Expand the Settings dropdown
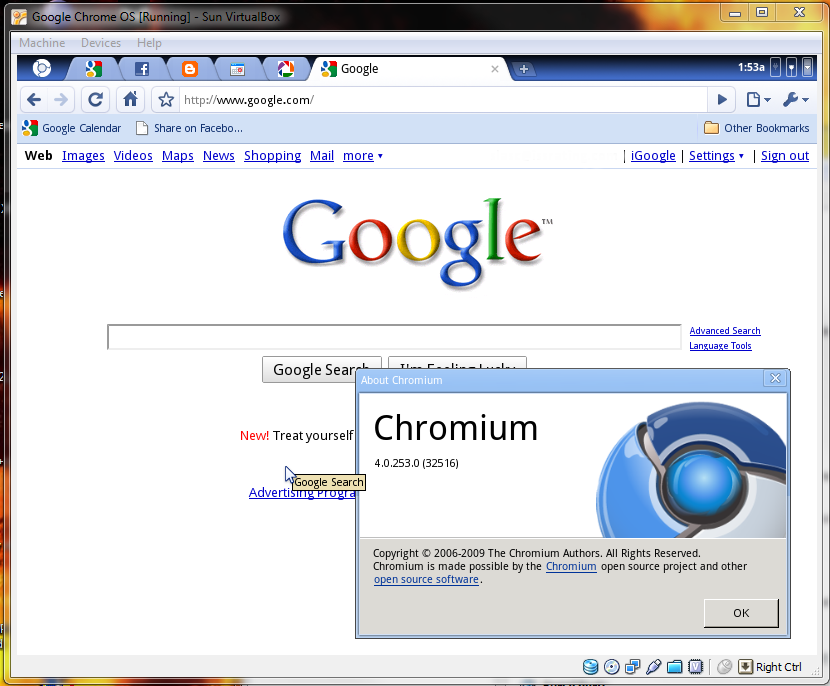 (x=716, y=156)
